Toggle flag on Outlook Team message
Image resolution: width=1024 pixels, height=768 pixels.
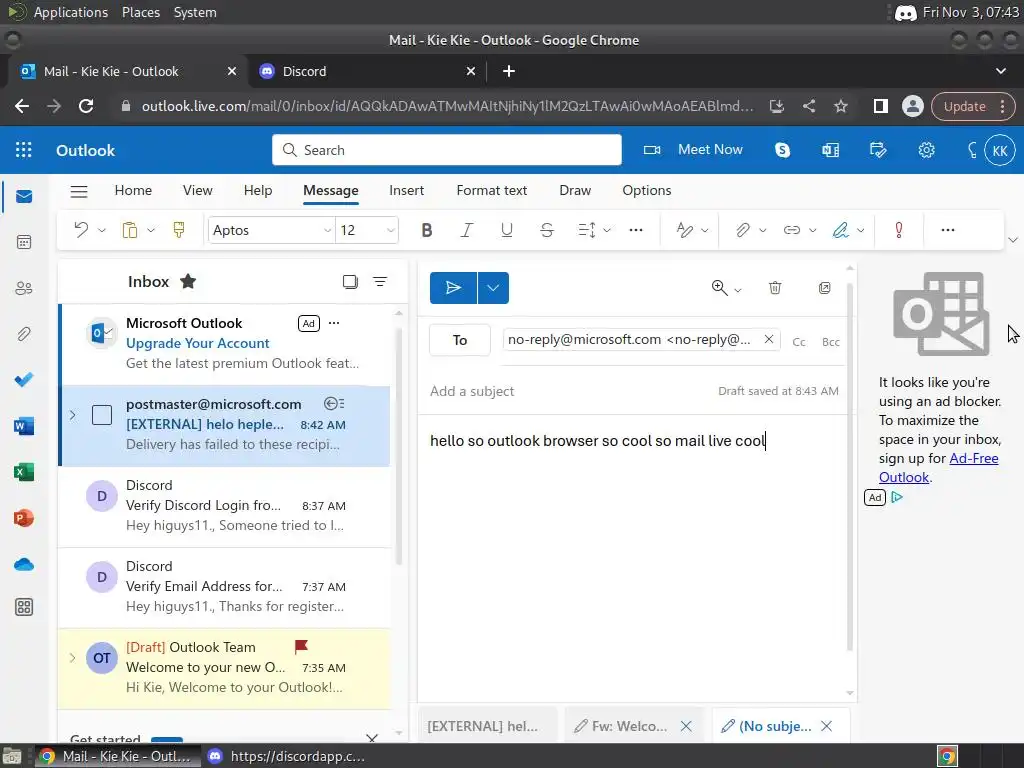point(301,647)
